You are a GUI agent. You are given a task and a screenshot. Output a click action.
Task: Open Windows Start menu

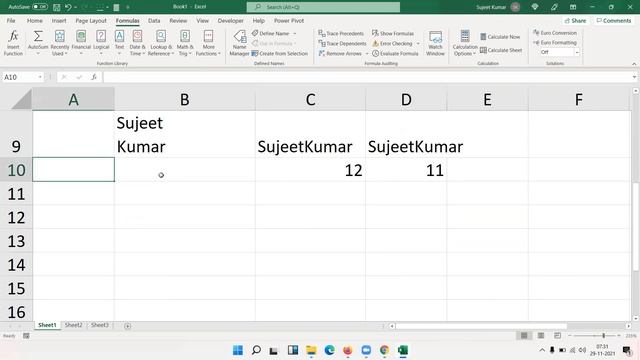[x=238, y=350]
